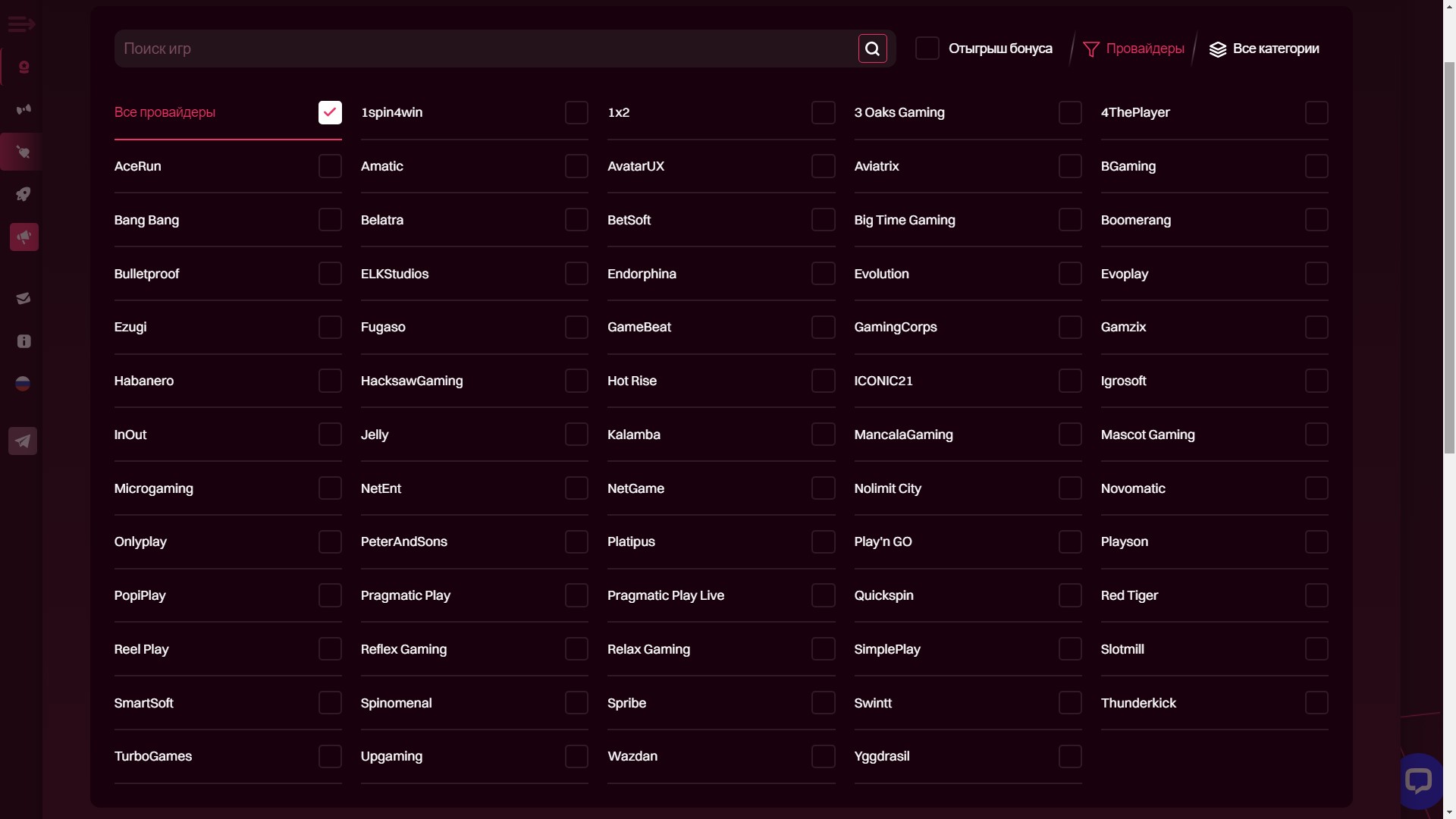Image resolution: width=1456 pixels, height=819 pixels.
Task: Click the megaphone promotions icon
Action: 24,237
